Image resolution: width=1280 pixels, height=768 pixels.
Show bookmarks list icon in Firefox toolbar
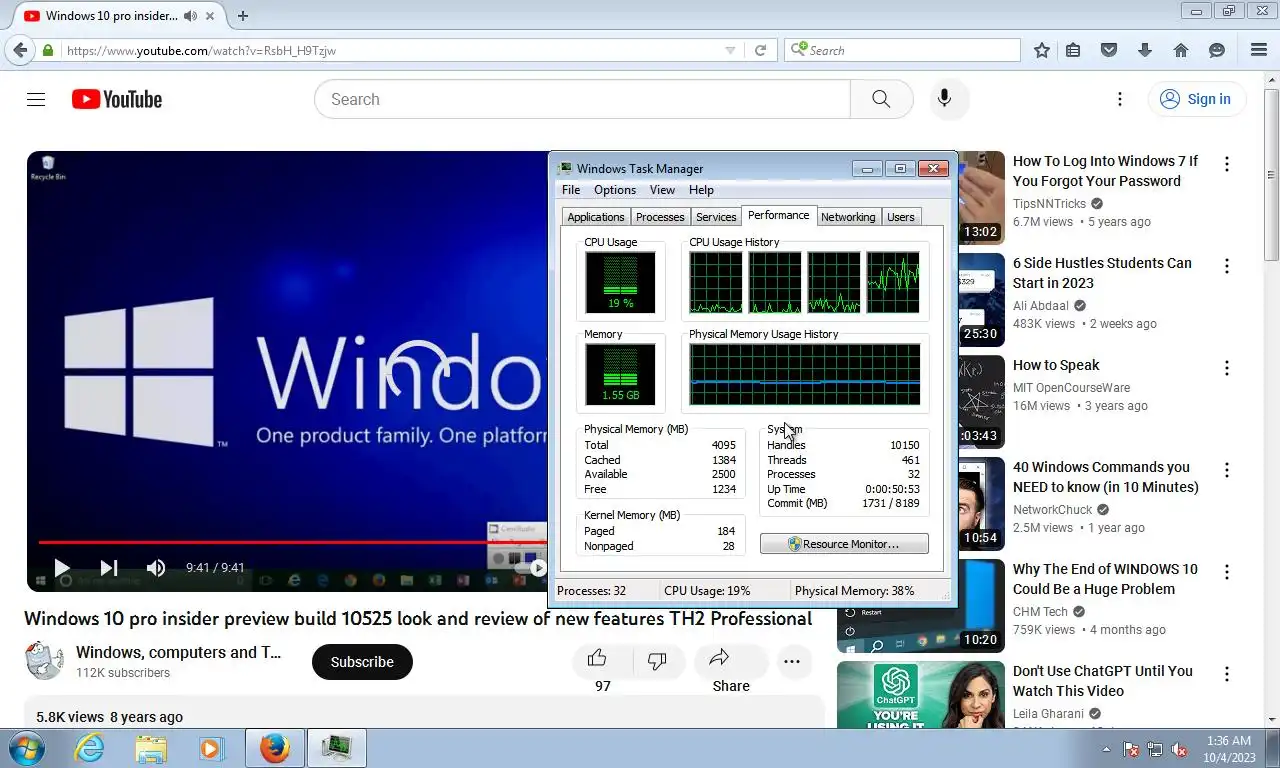click(1073, 50)
